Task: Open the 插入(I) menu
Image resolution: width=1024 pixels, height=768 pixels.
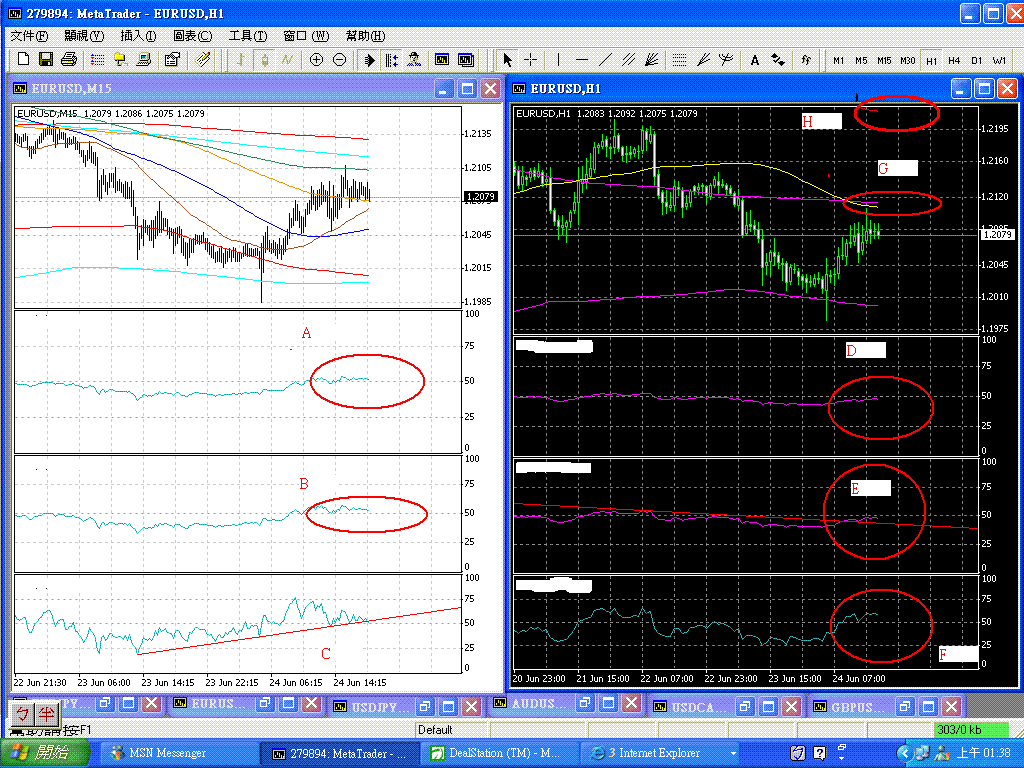Action: [138, 36]
